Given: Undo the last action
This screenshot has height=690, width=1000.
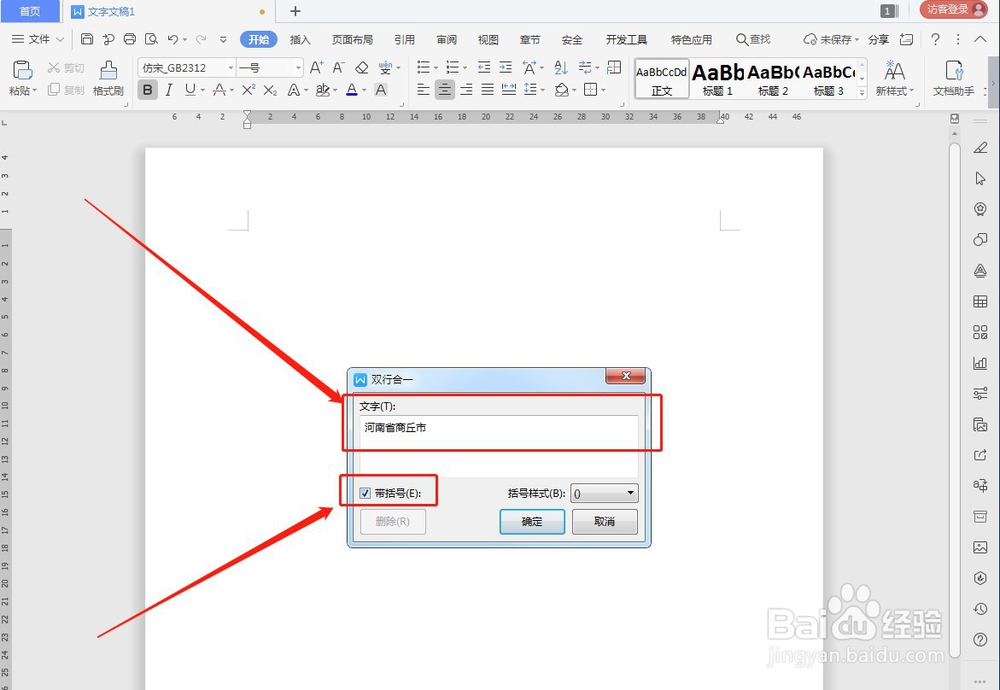Looking at the screenshot, I should tap(173, 40).
